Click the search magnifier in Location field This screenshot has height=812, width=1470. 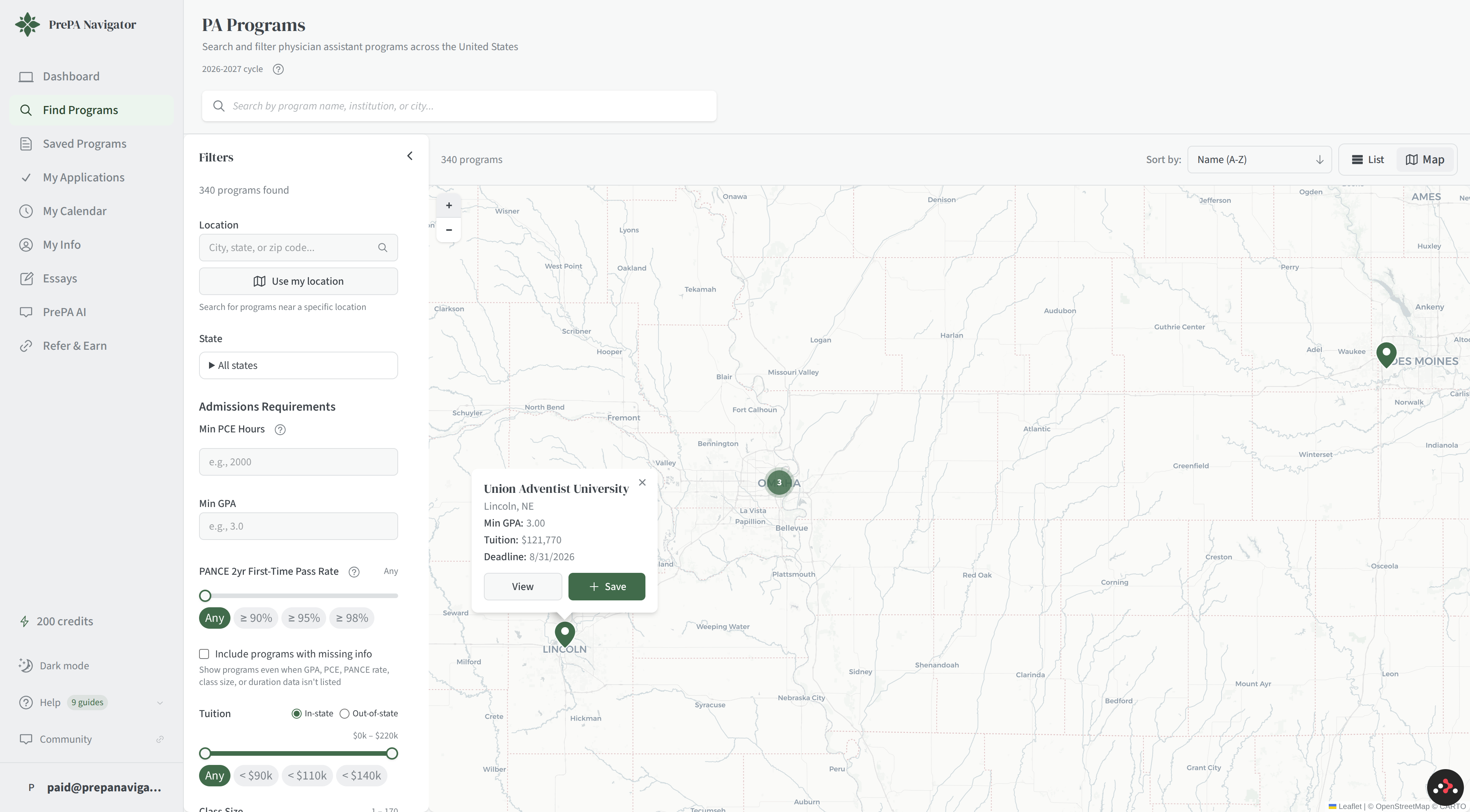(382, 248)
